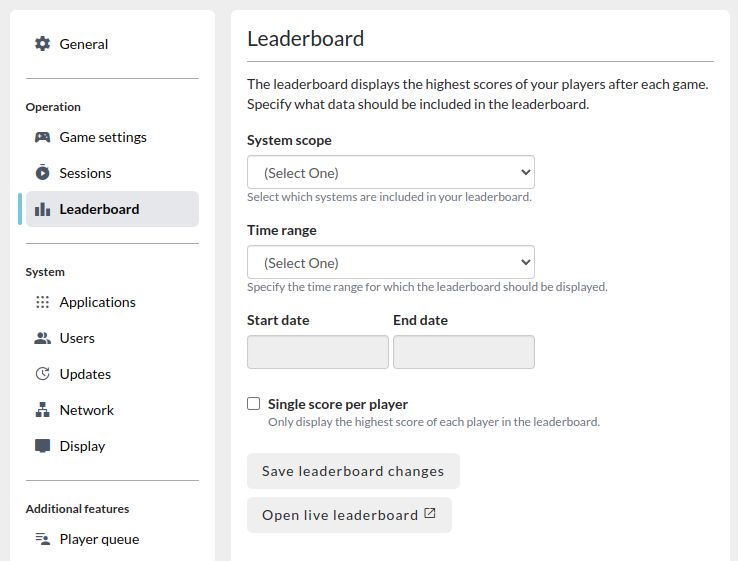
Task: Click the Game settings gamepad icon
Action: click(42, 137)
